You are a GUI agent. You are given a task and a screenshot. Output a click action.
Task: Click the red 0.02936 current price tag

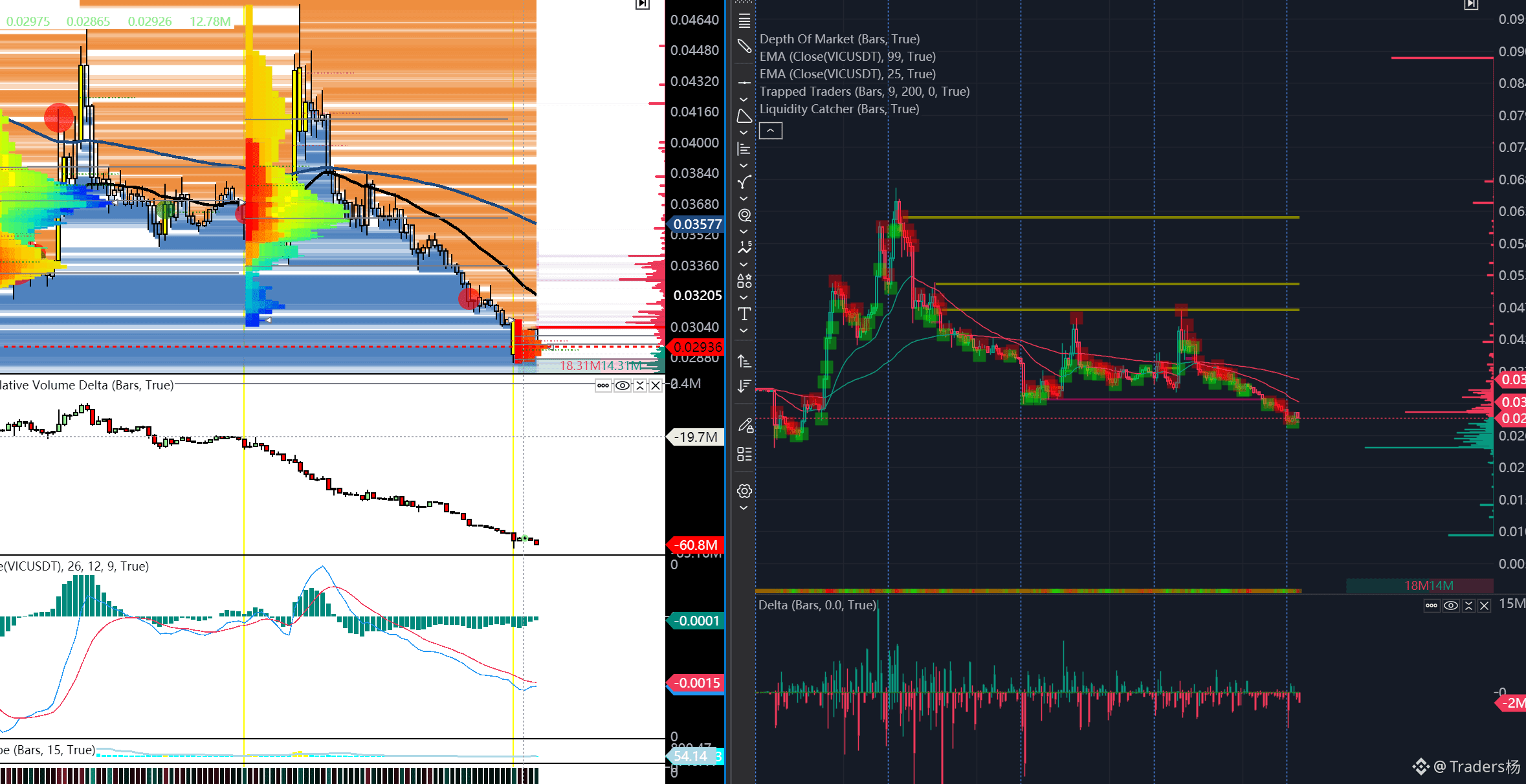pos(697,347)
